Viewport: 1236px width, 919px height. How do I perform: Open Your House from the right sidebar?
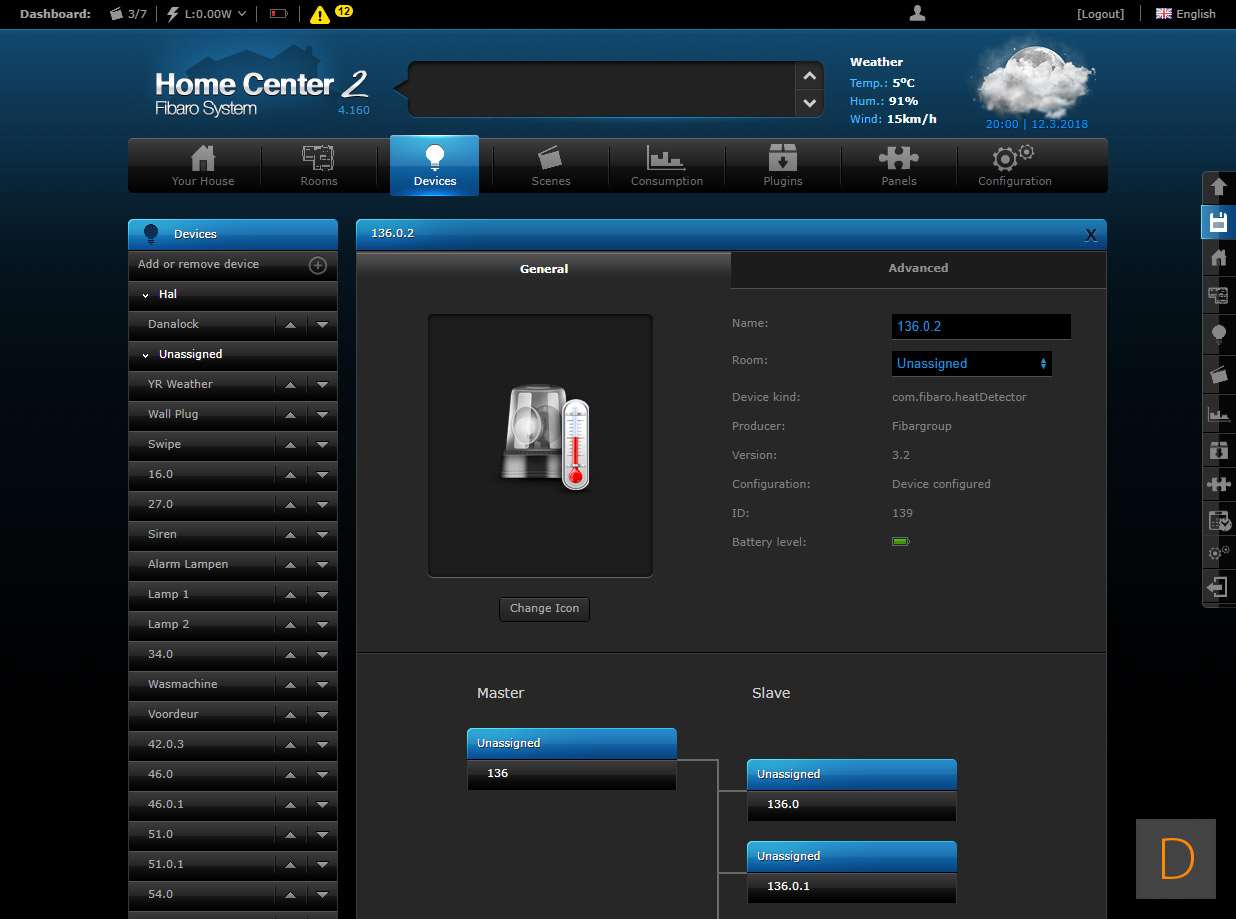coord(1218,258)
